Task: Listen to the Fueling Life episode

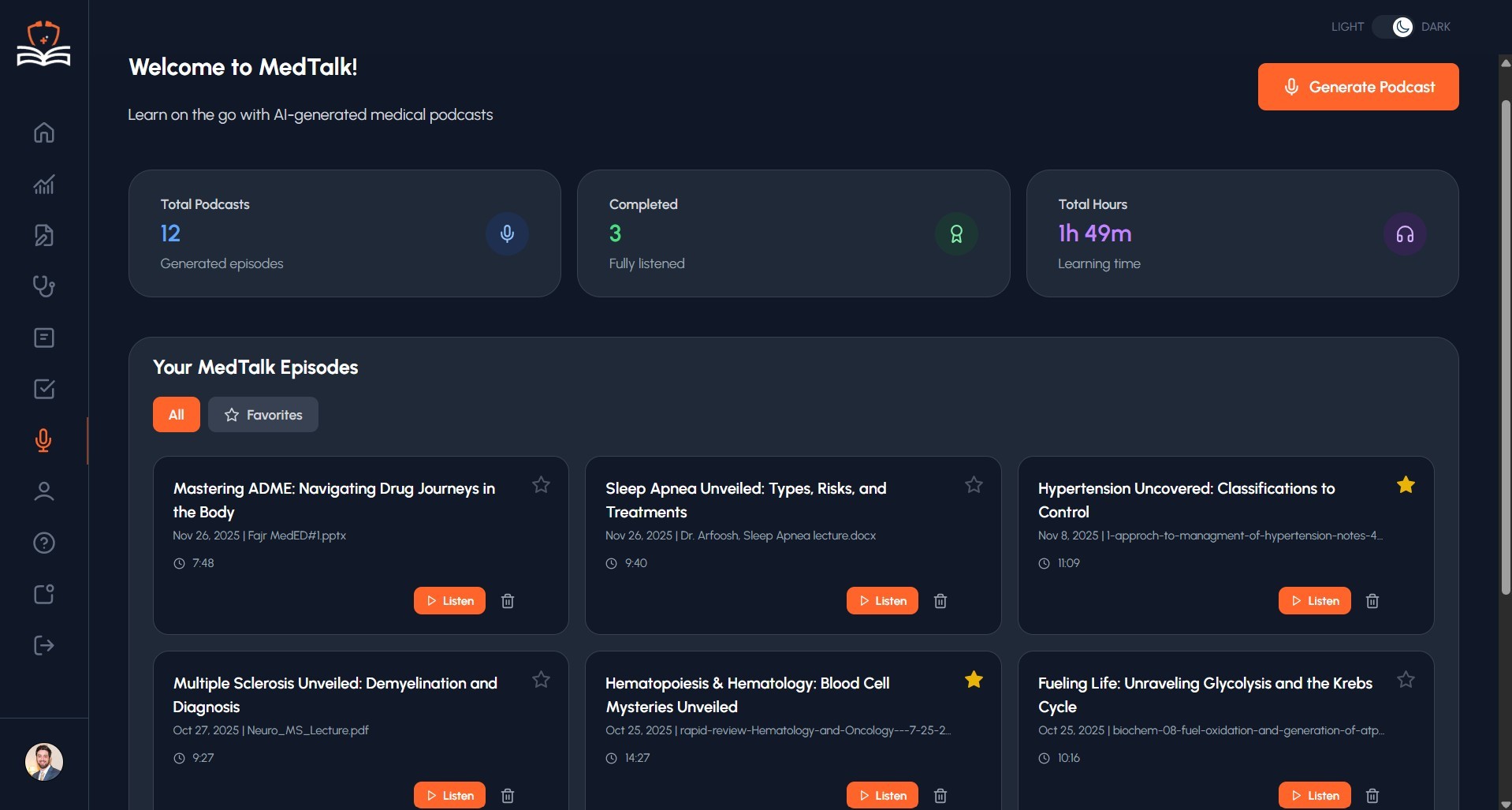Action: (1314, 795)
